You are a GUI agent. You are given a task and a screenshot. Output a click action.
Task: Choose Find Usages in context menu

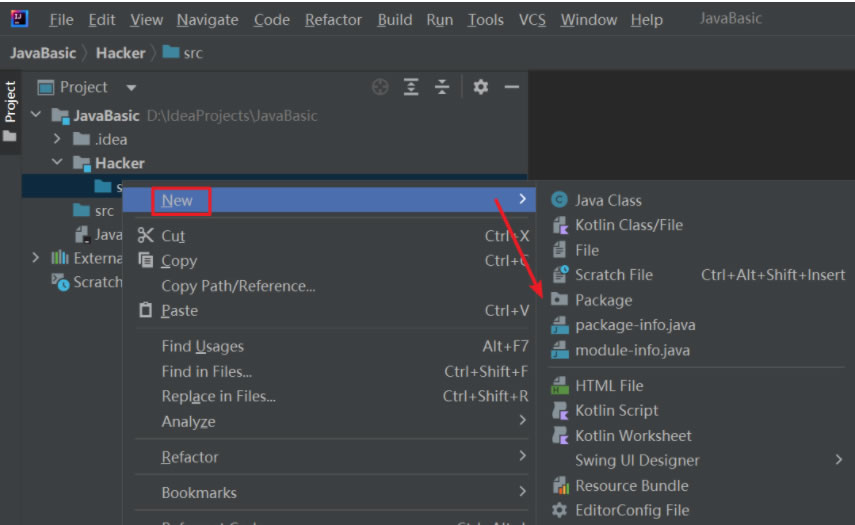click(202, 346)
